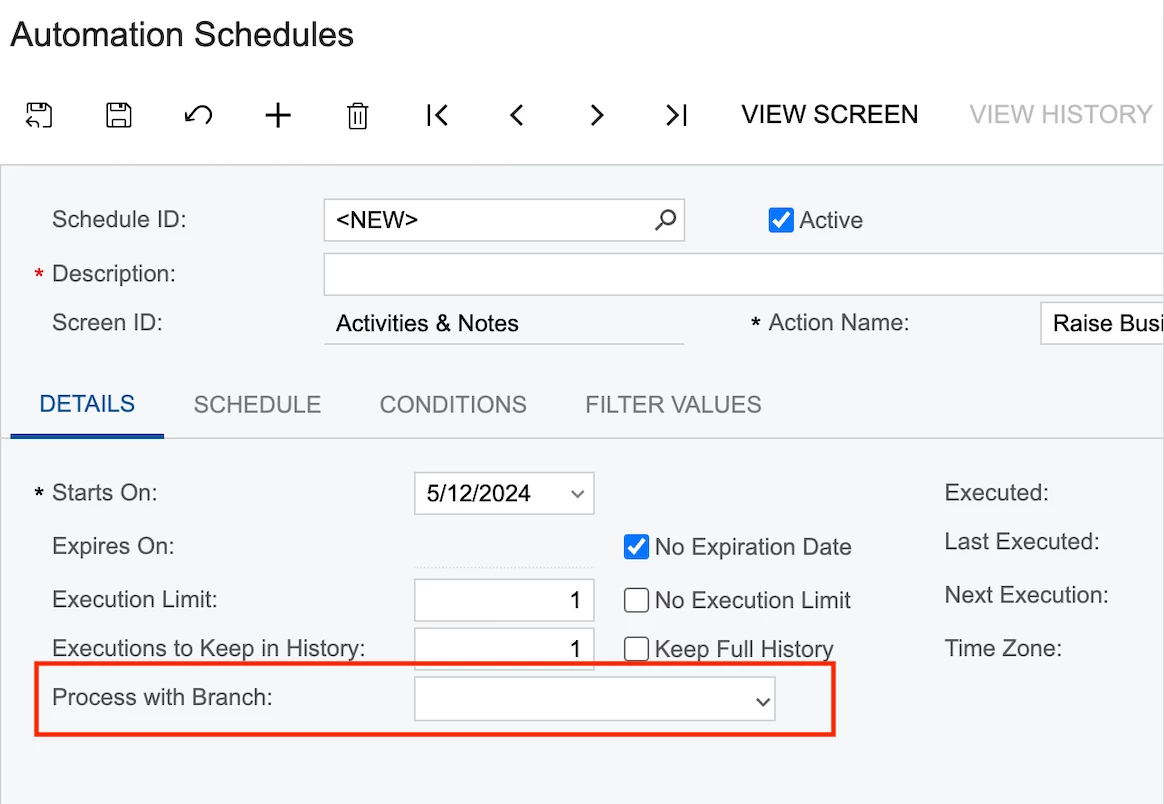Expand the Process with Branch dropdown
This screenshot has height=804, width=1164.
[x=763, y=702]
